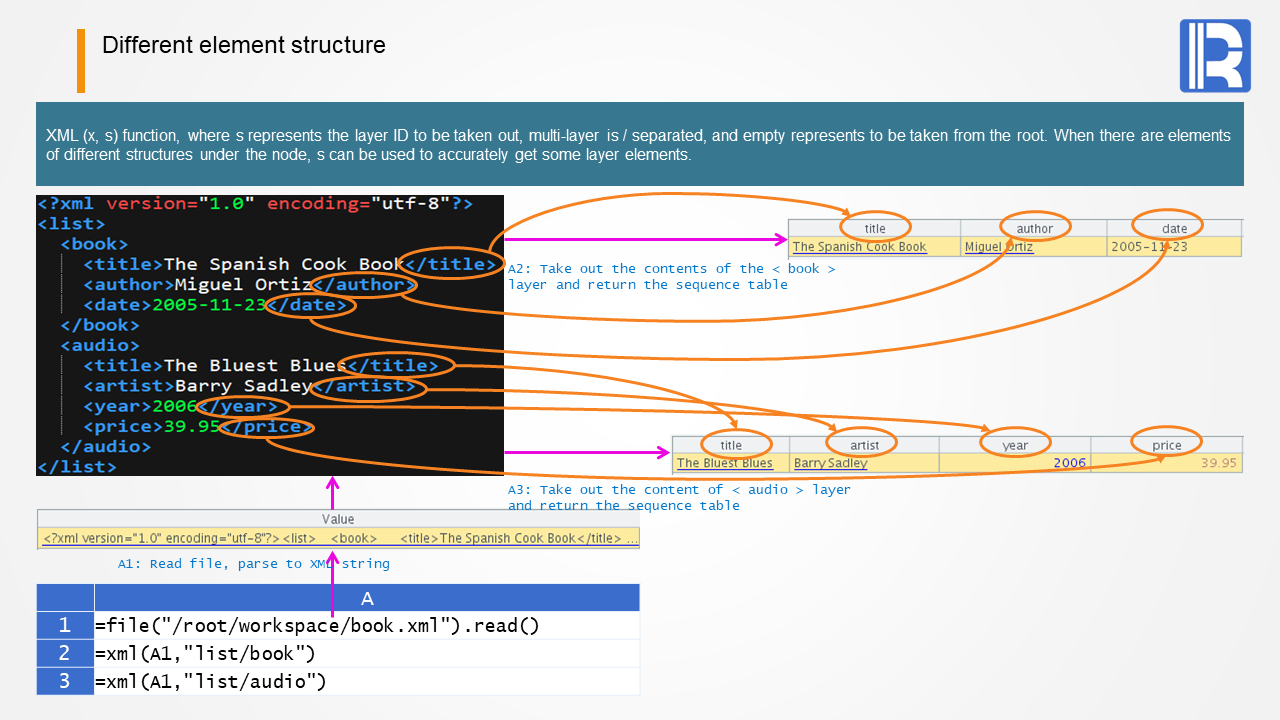Select "The Bluest Blues" cell in audio table
This screenshot has width=1280, height=720.
click(731, 463)
